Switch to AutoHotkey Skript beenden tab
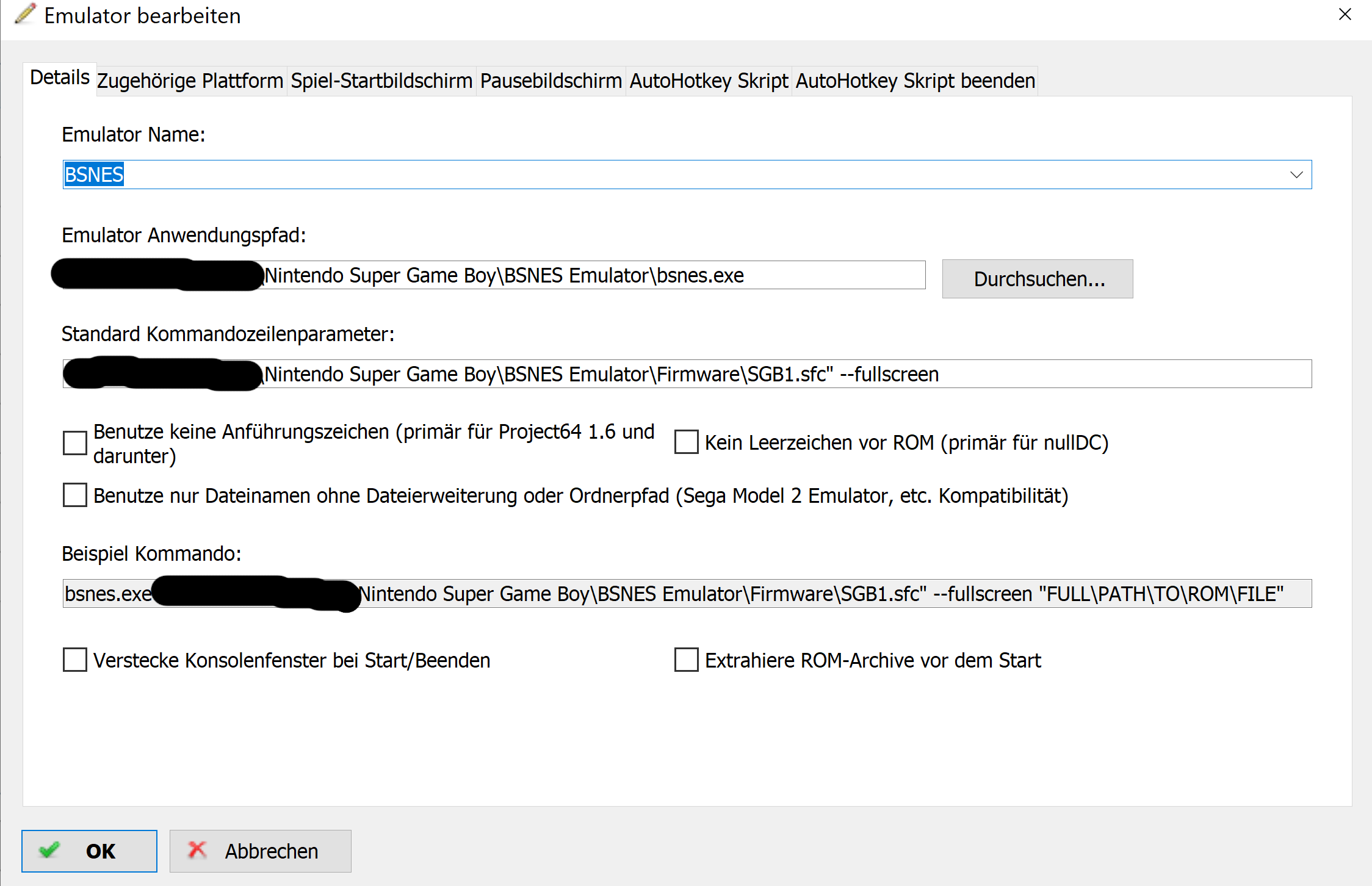 pyautogui.click(x=915, y=81)
